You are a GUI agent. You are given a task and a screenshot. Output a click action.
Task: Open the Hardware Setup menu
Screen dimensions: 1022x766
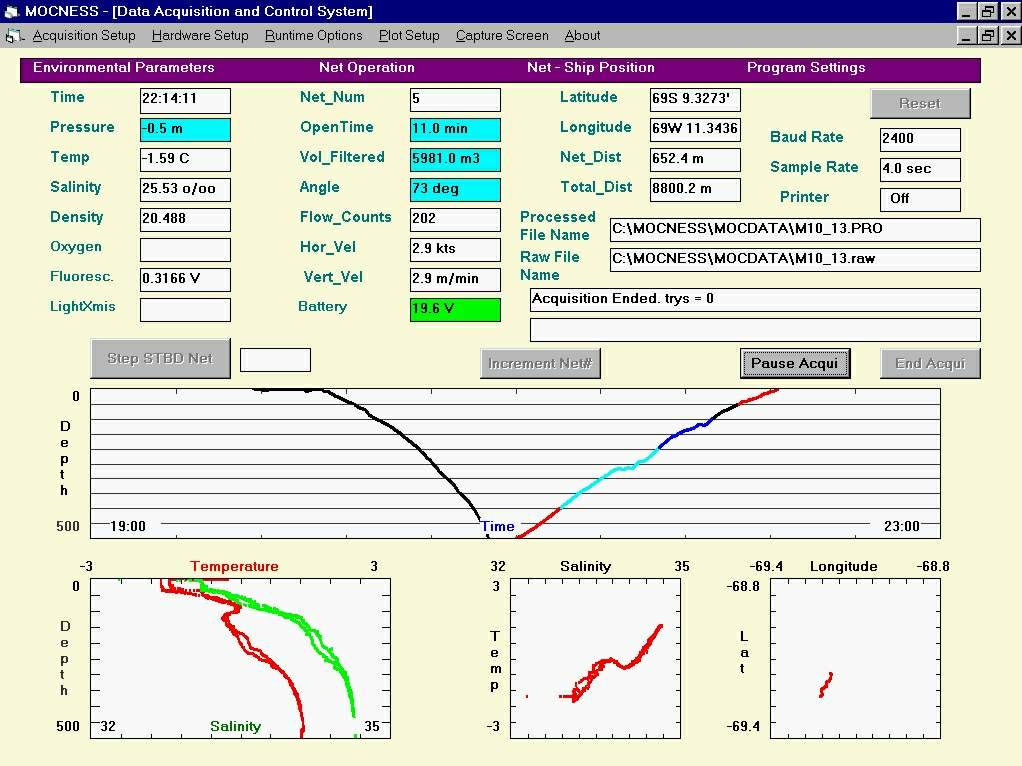200,36
